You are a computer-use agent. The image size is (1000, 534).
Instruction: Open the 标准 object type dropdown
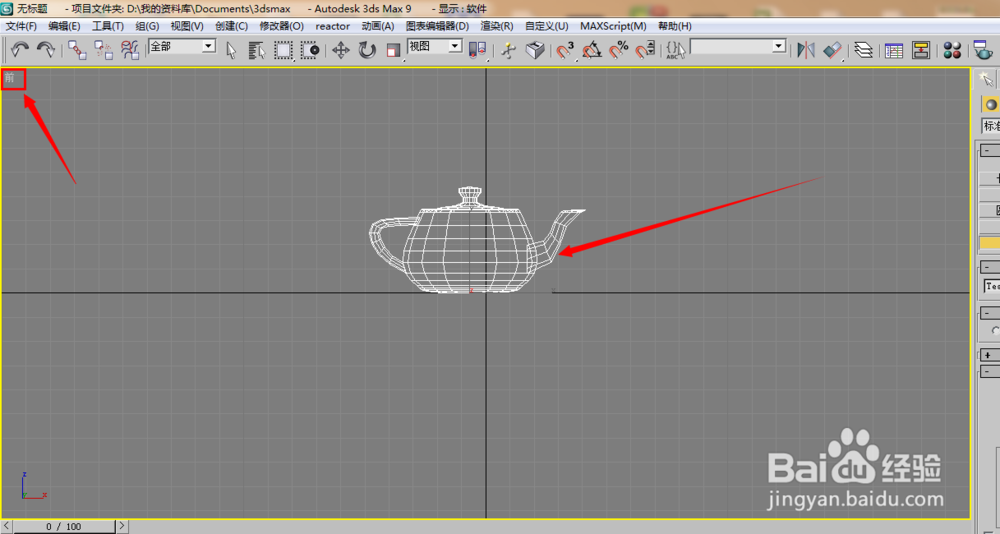(x=990, y=126)
